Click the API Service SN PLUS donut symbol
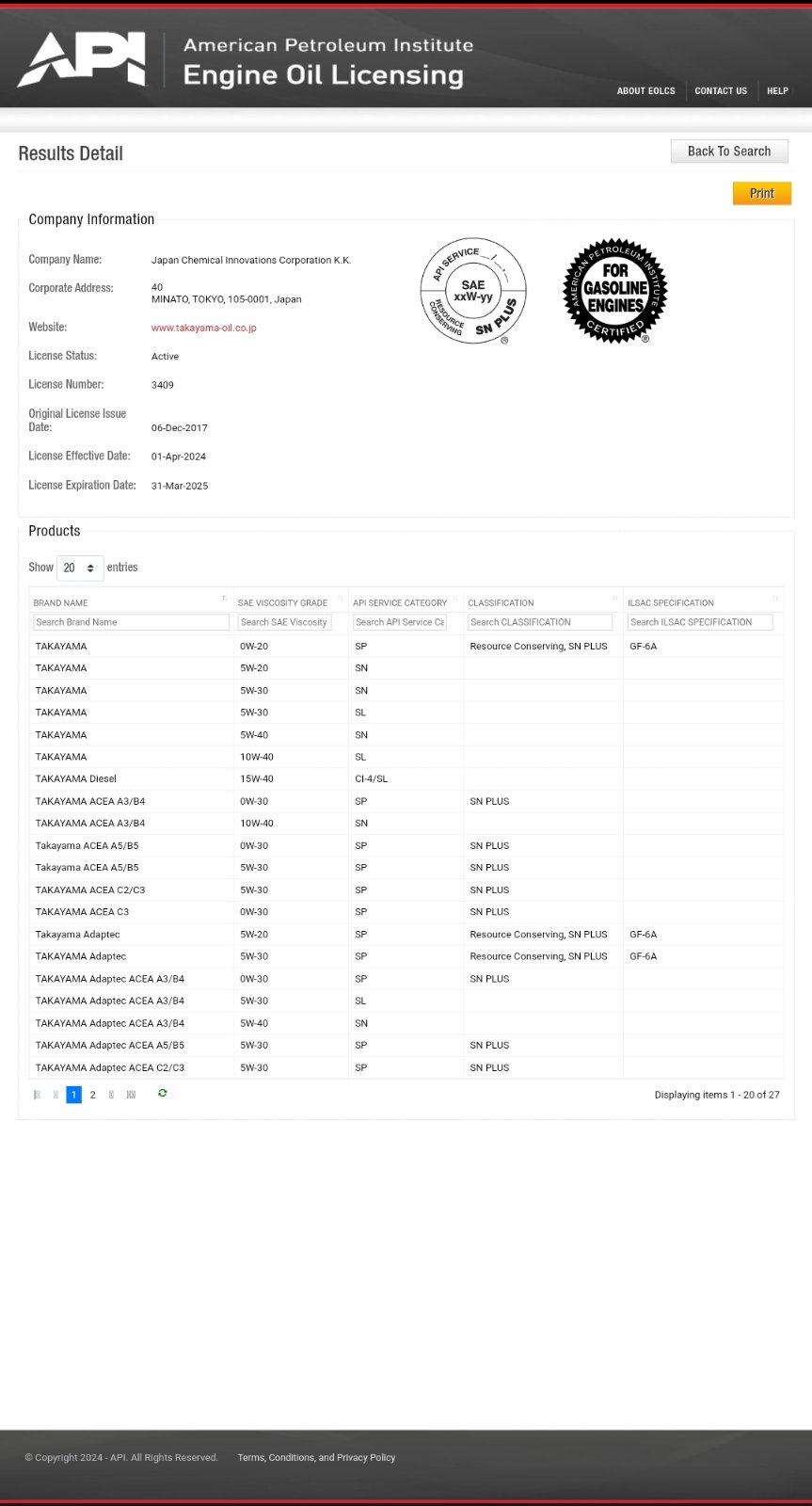812x1506 pixels. [x=473, y=291]
